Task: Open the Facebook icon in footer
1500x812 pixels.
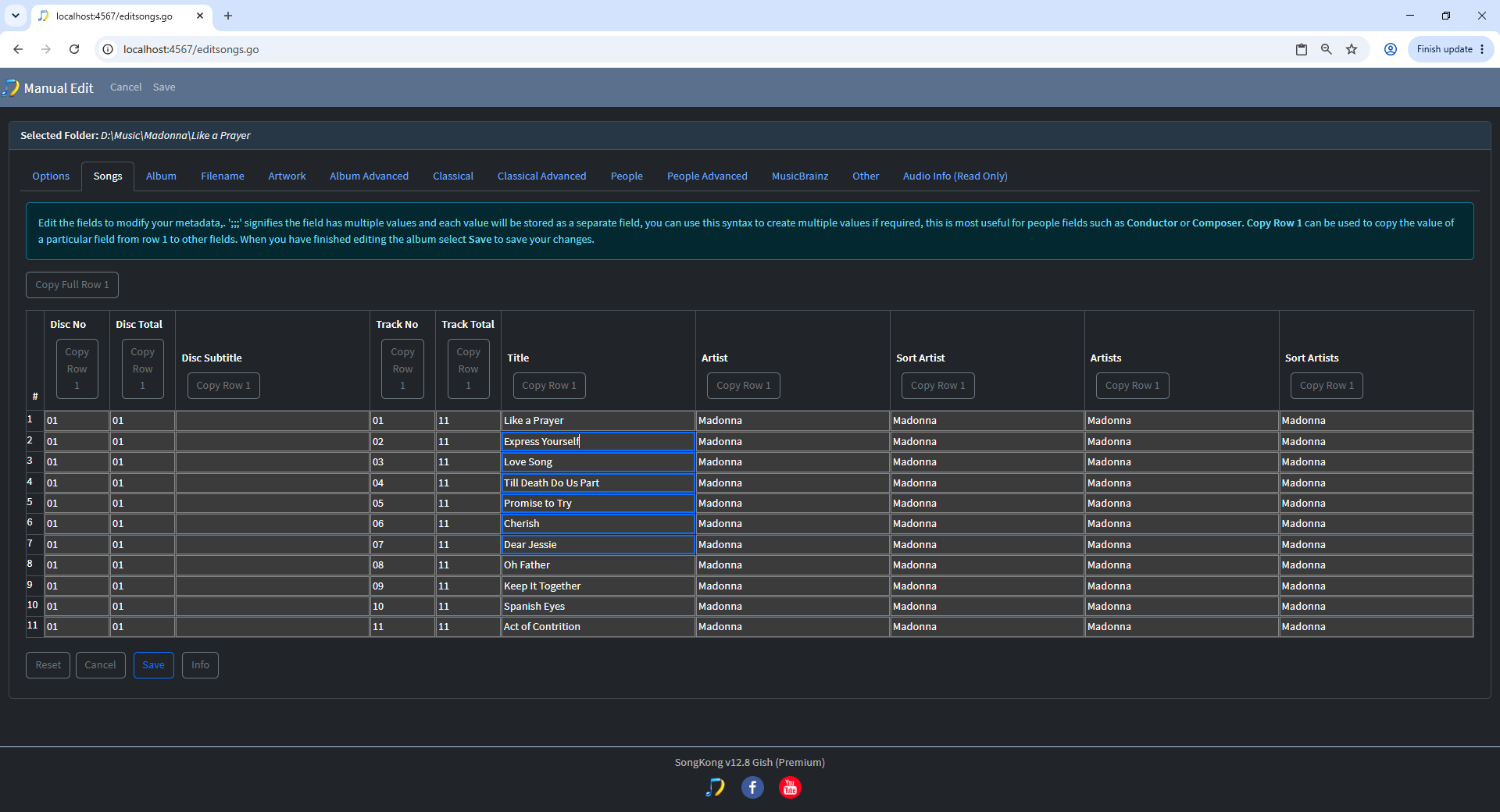Action: point(752,787)
